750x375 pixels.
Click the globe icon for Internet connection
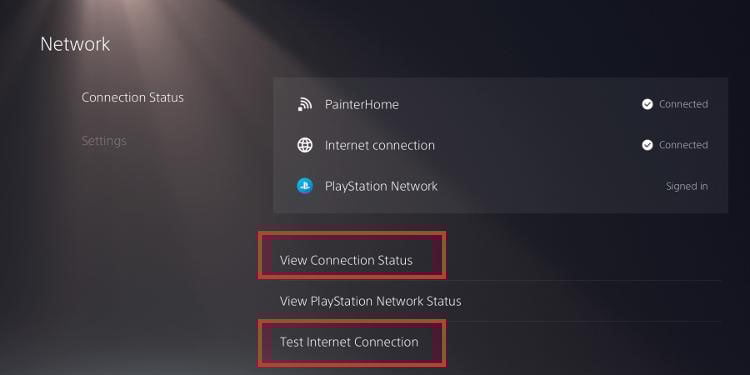coord(305,145)
